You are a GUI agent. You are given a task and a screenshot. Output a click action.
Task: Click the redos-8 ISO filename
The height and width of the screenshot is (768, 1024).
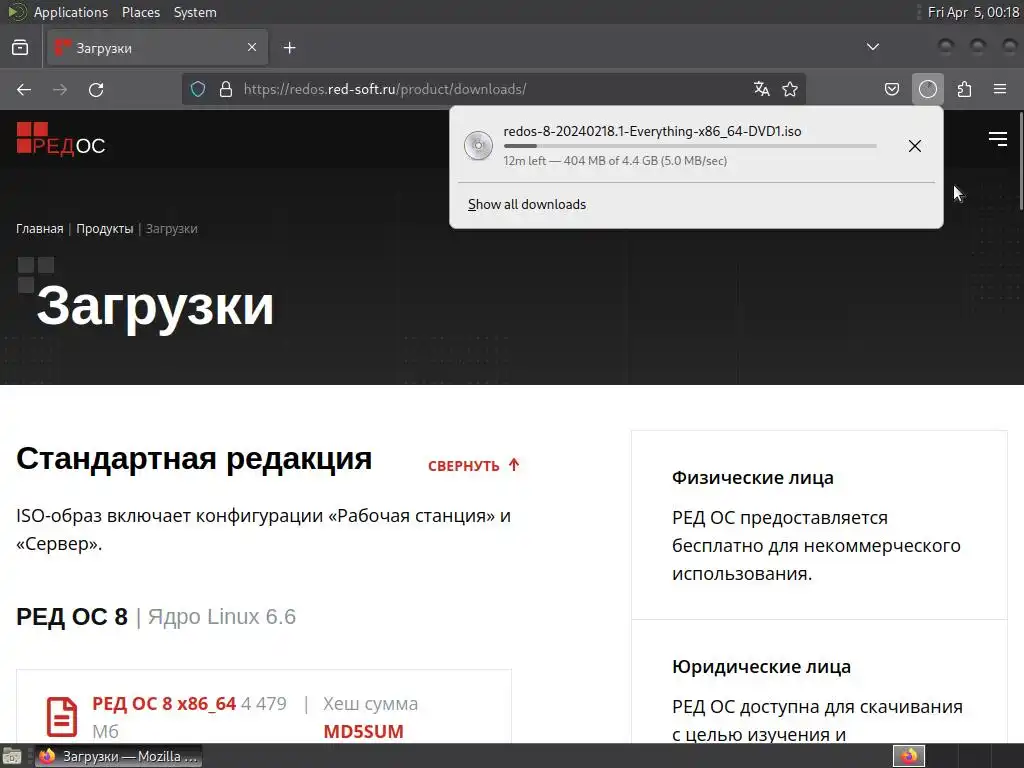pos(652,131)
